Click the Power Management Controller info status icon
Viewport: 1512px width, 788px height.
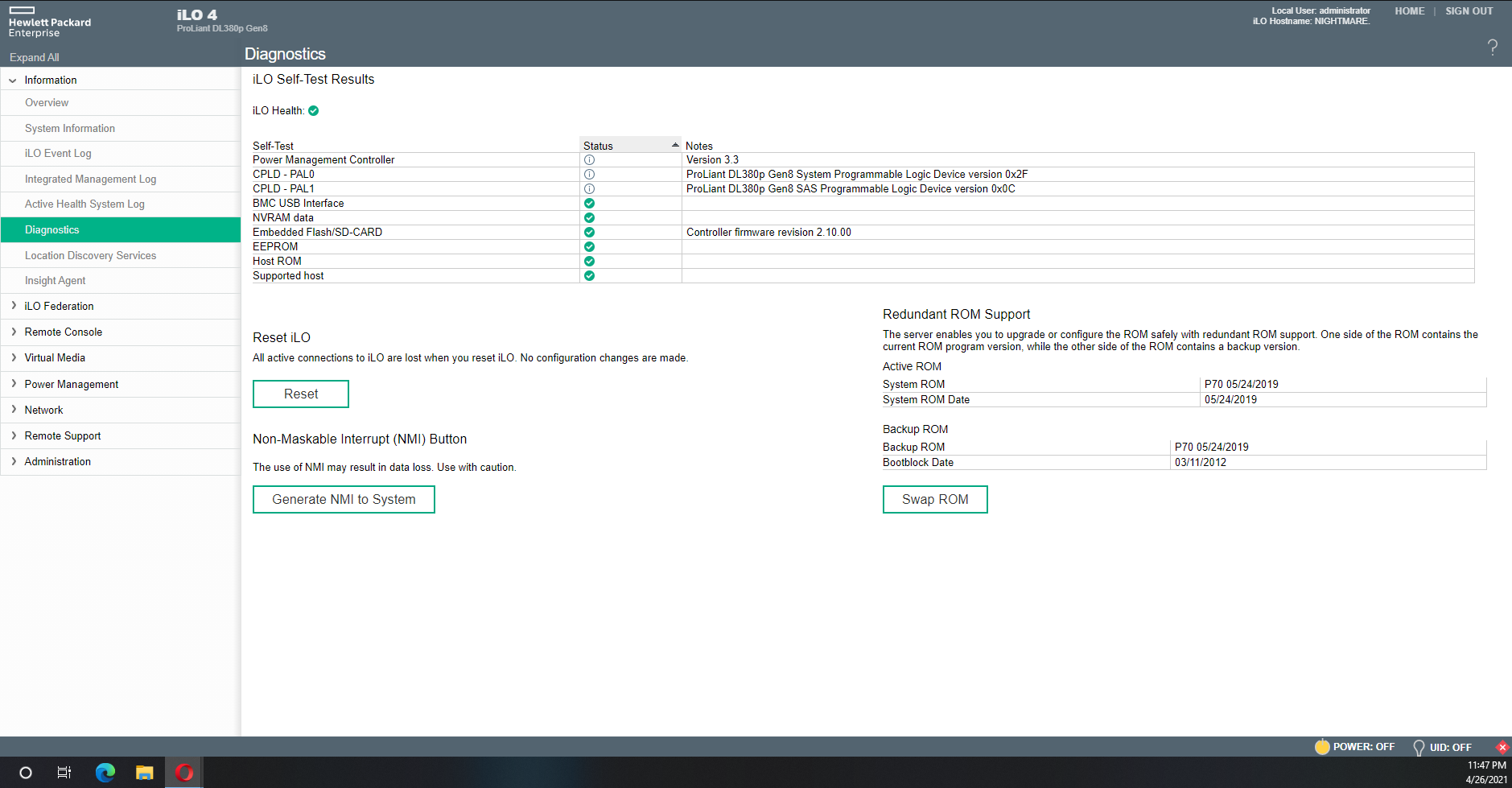589,160
